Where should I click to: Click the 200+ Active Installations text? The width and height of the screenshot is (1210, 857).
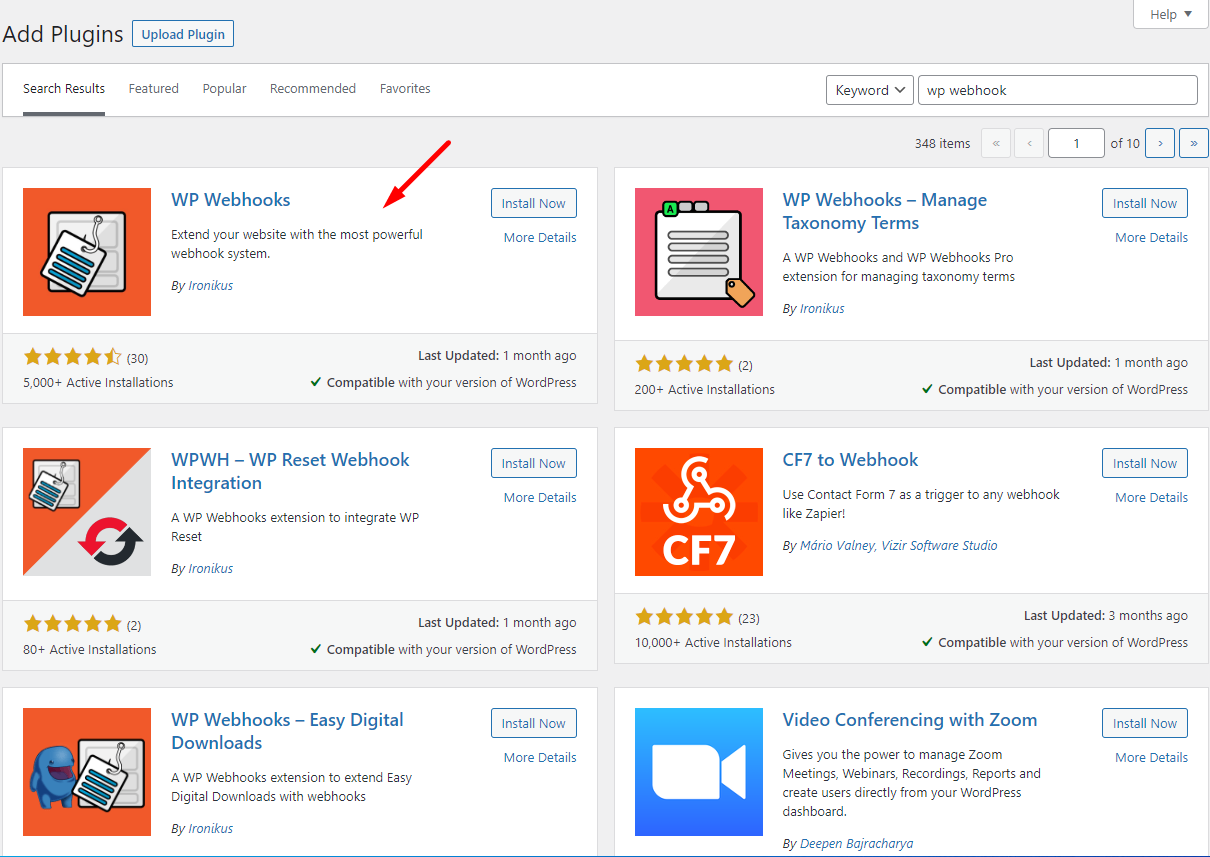click(x=705, y=390)
